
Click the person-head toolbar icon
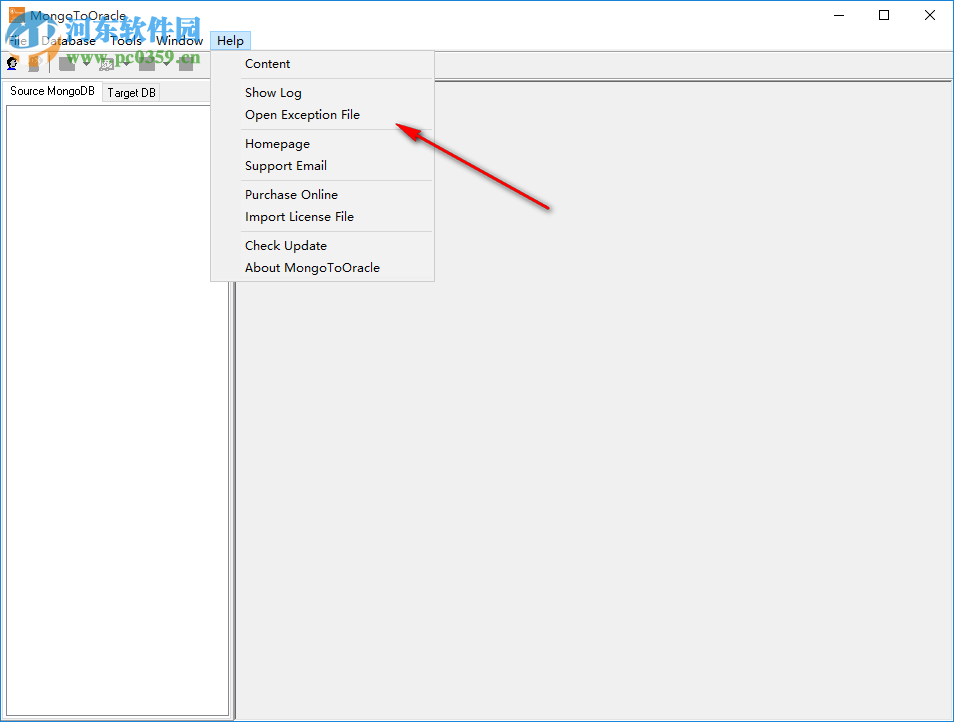pos(12,63)
